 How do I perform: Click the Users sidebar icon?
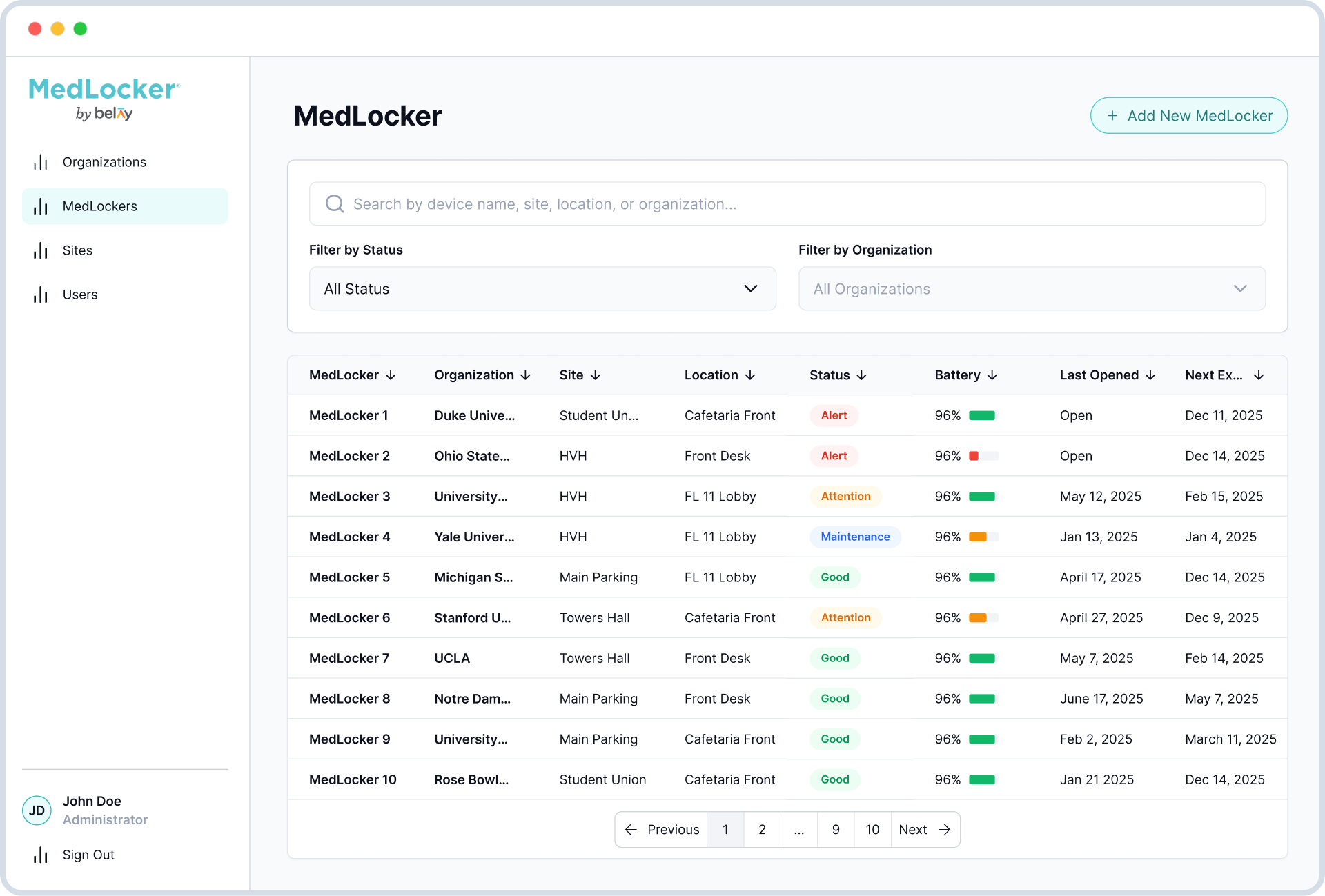pos(41,295)
